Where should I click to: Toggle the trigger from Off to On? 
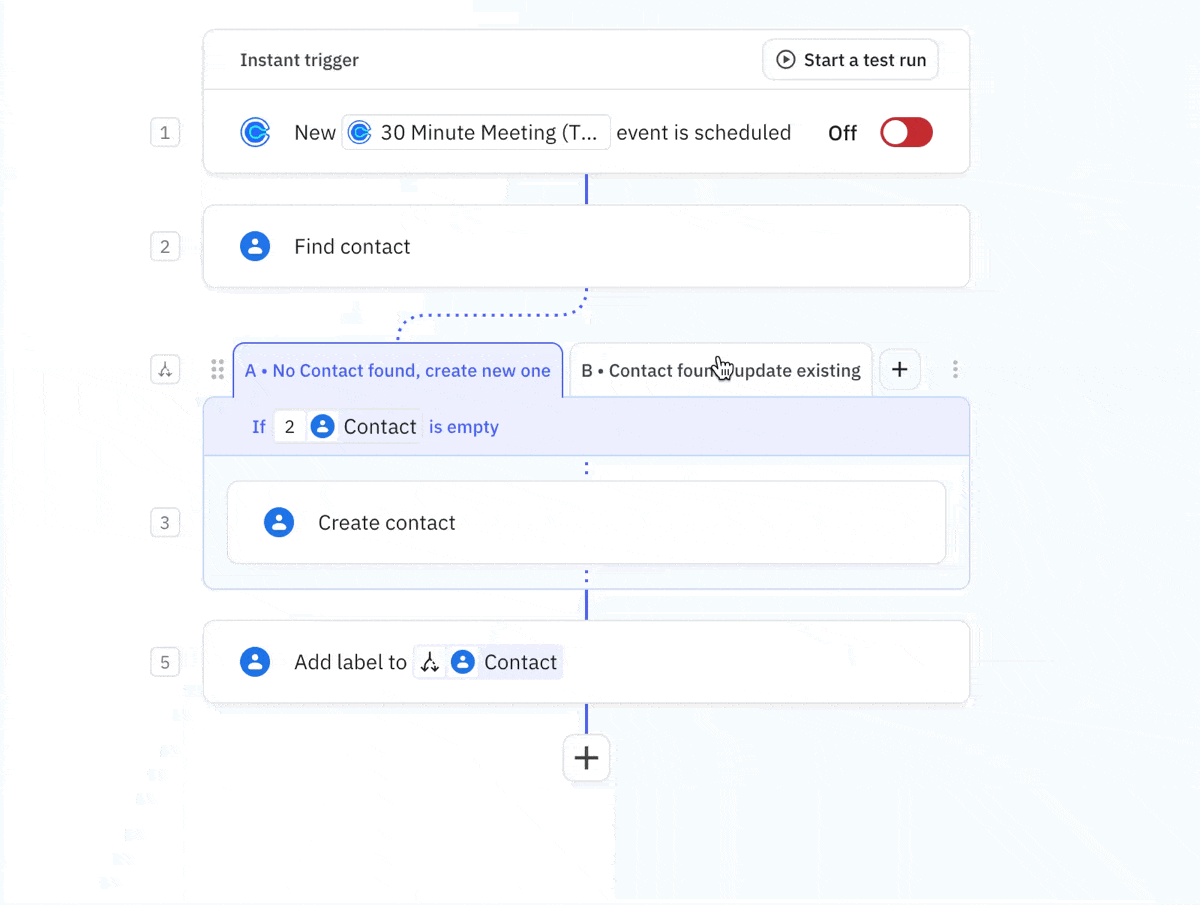[x=906, y=132]
